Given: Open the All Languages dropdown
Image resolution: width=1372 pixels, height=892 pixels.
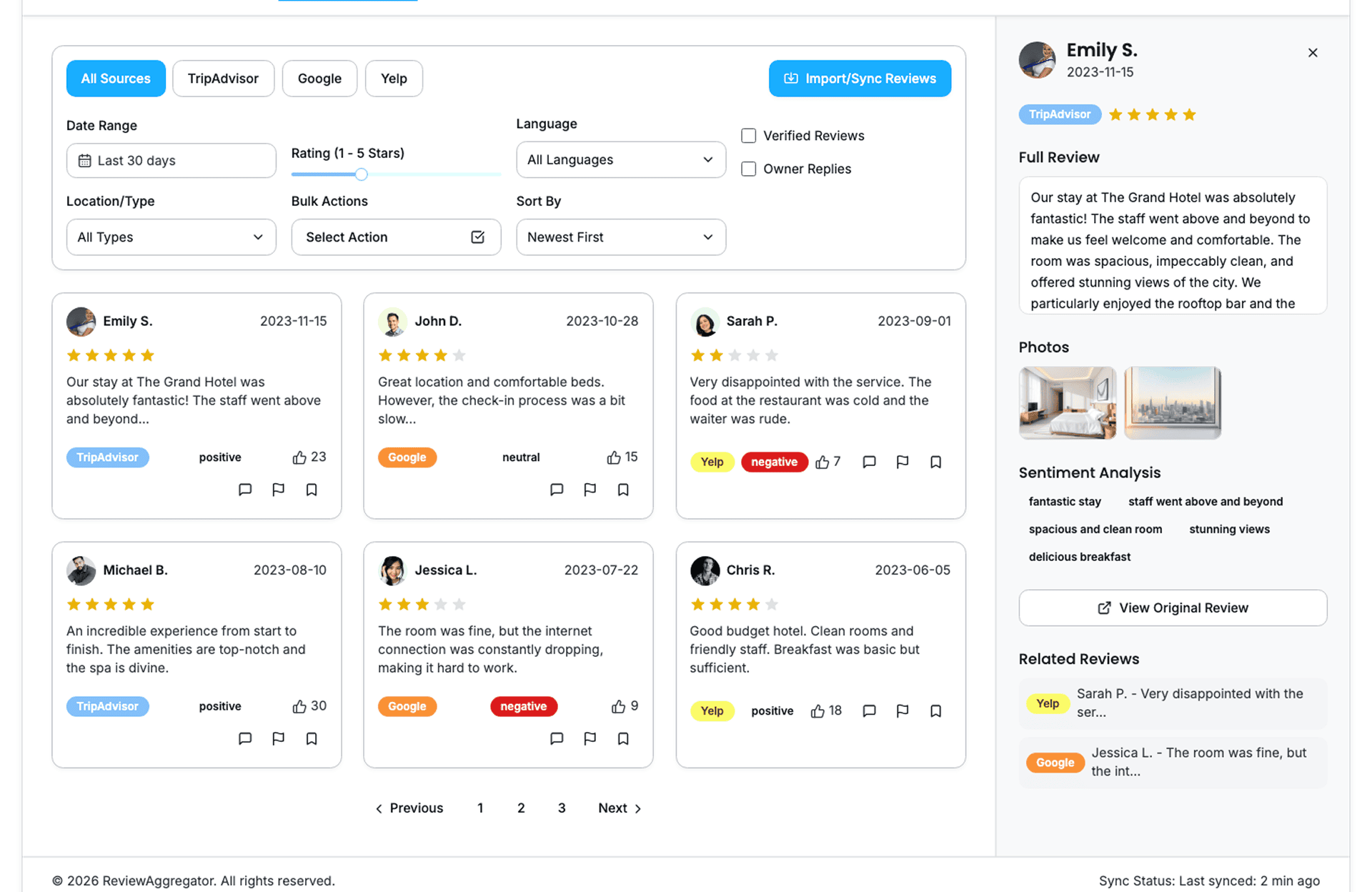Looking at the screenshot, I should point(620,160).
